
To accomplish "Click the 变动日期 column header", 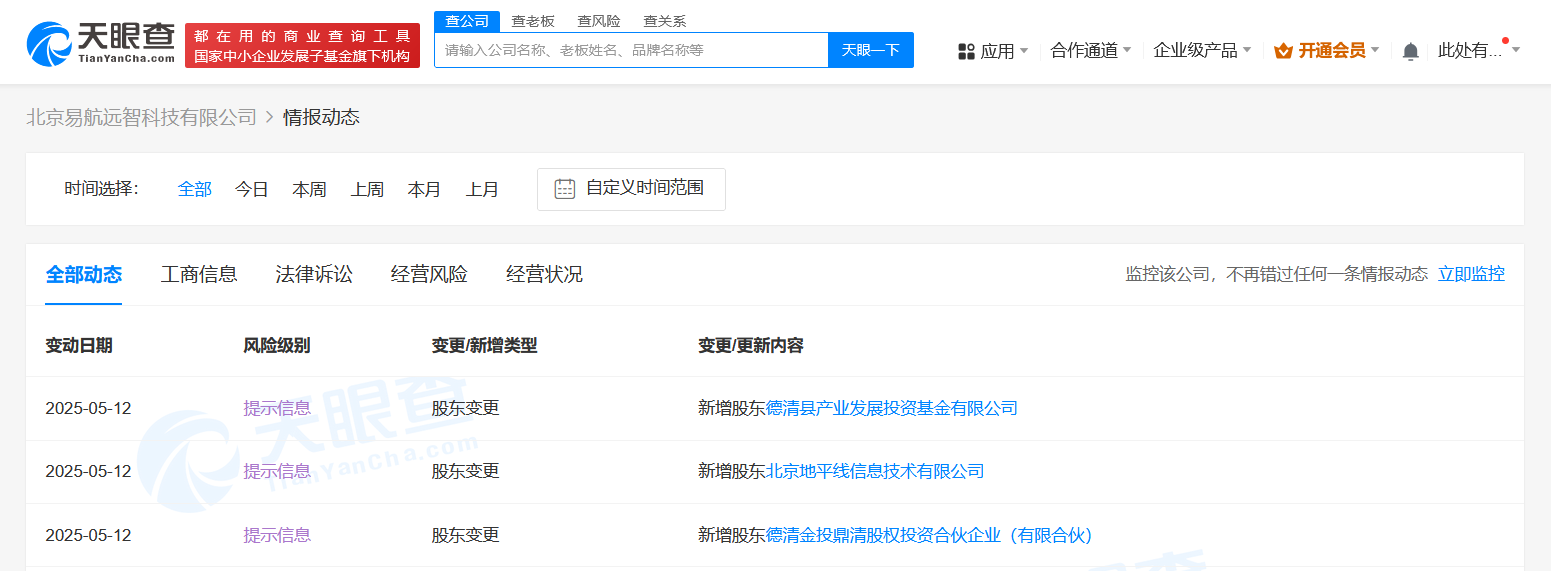I will pyautogui.click(x=79, y=345).
